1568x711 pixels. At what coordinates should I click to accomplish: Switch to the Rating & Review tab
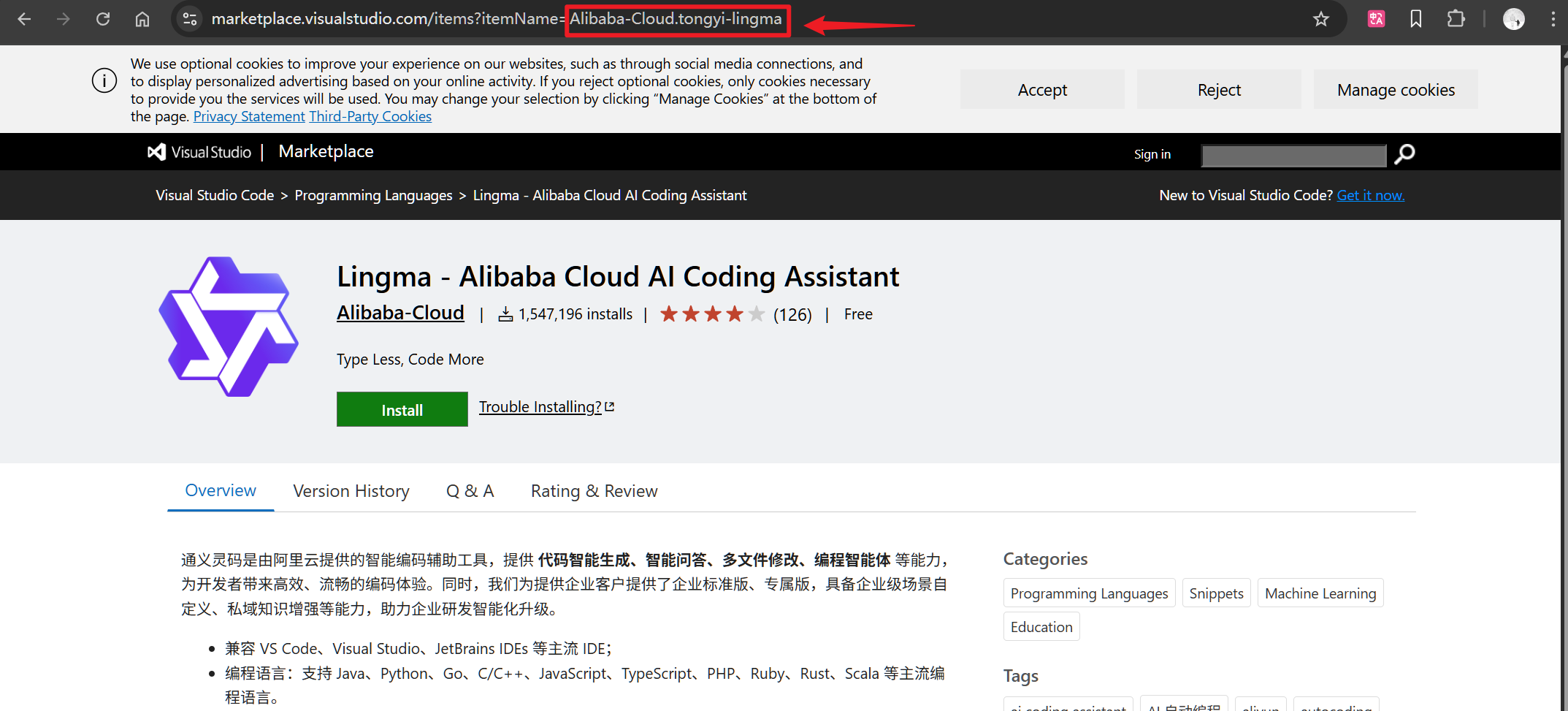594,491
